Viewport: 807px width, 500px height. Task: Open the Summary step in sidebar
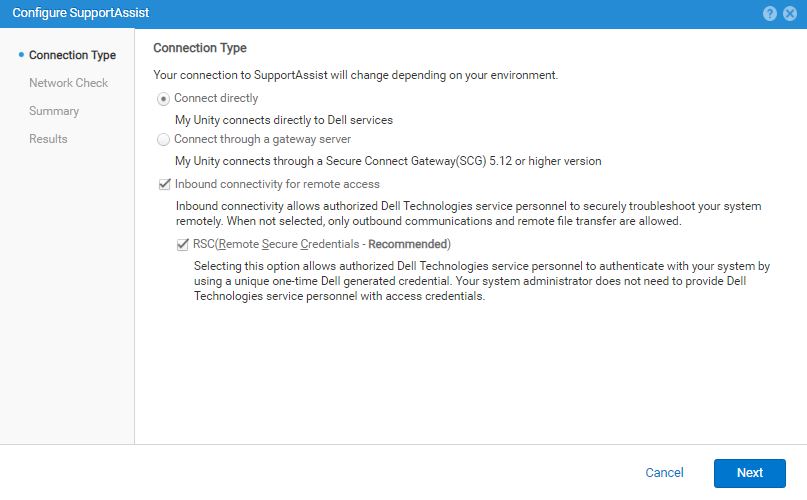pos(54,111)
